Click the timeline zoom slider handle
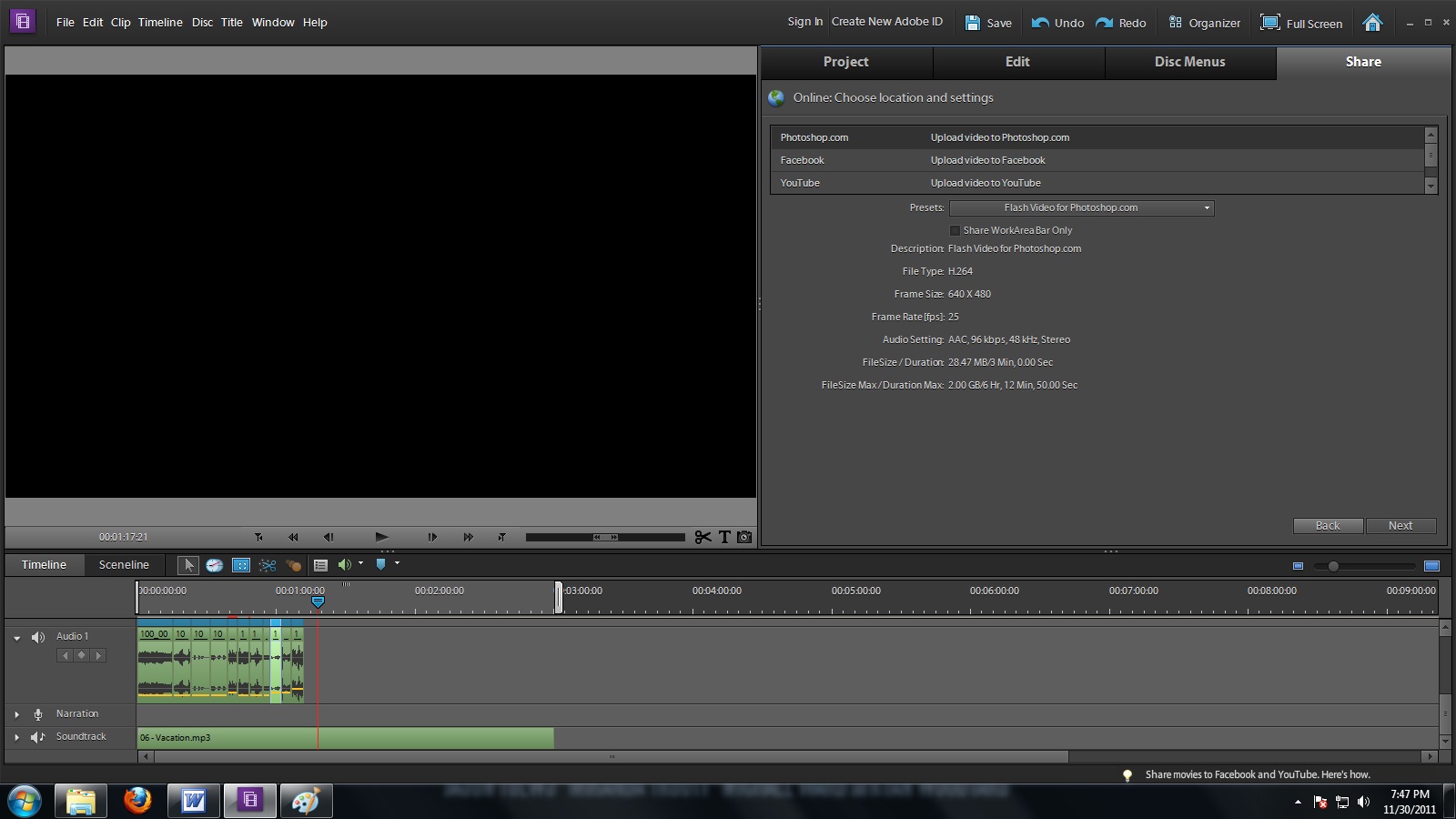Viewport: 1456px width, 819px height. [1333, 566]
